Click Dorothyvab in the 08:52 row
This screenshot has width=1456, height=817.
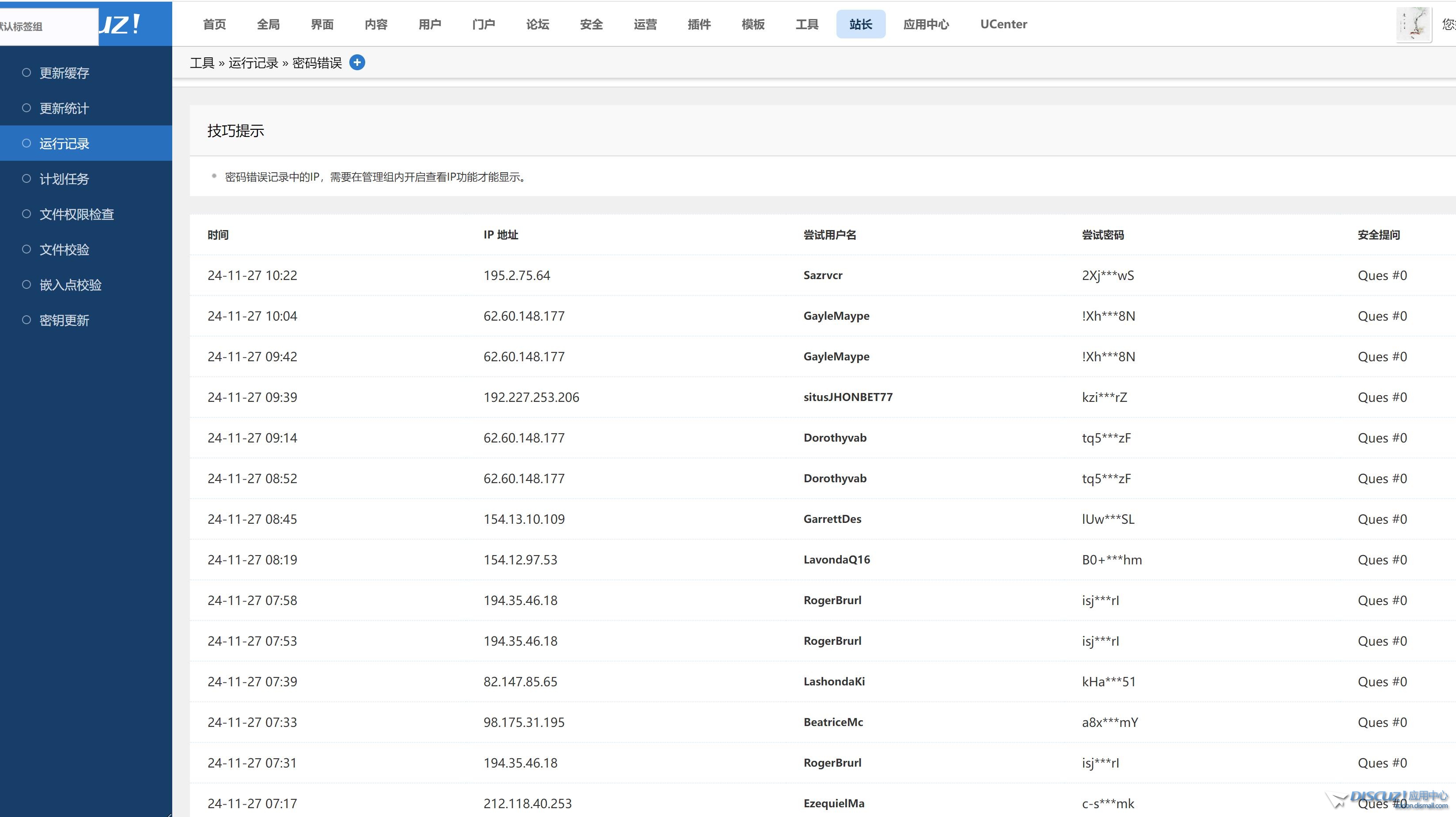[x=835, y=478]
